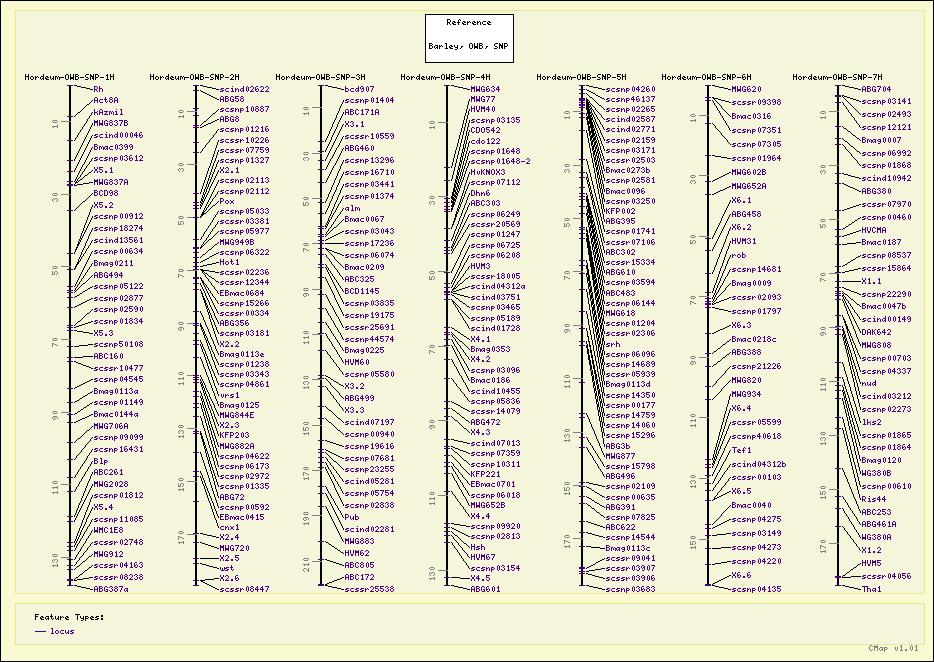The width and height of the screenshot is (934, 662).
Task: Select the Hordeum-OWB-SNP-6H map heading
Action: click(707, 77)
